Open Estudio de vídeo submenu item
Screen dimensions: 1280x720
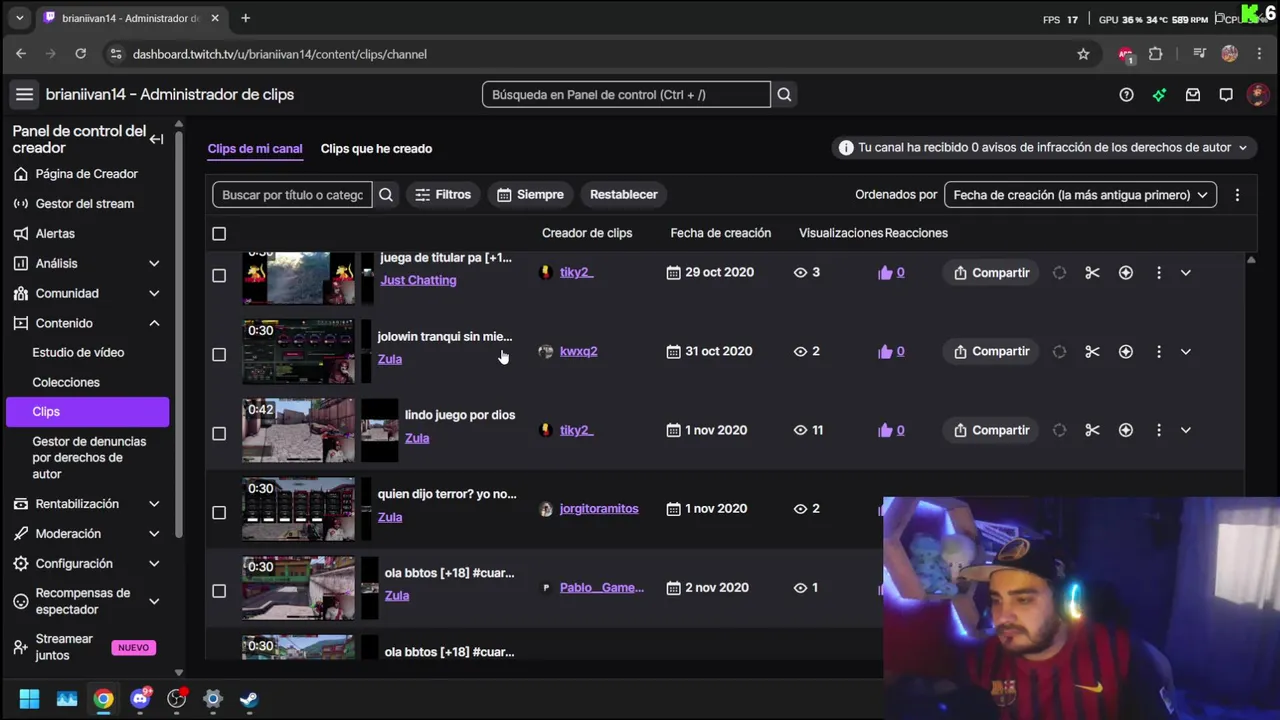pyautogui.click(x=78, y=352)
